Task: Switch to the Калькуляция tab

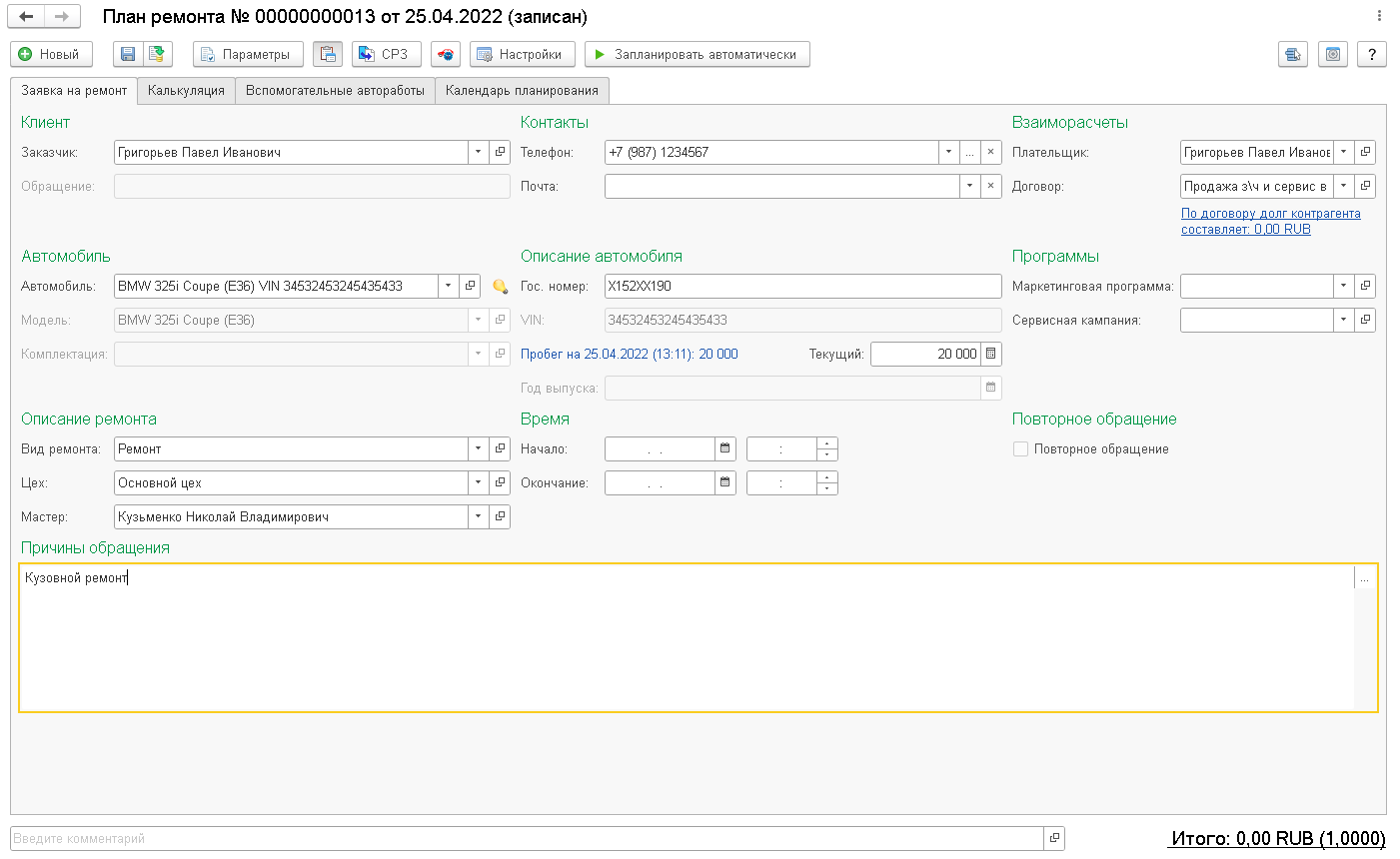Action: [x=186, y=91]
